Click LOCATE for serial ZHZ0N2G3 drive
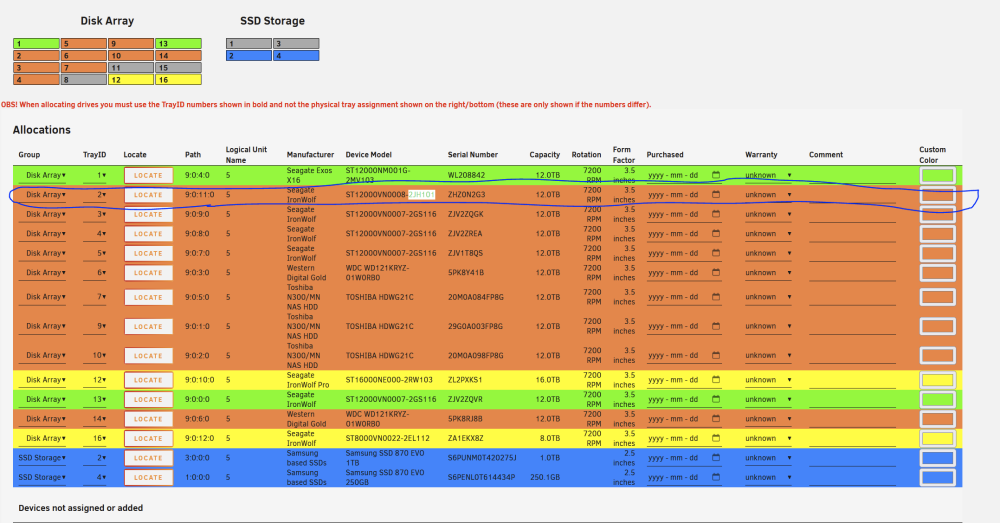The width and height of the screenshot is (1000, 523). pyautogui.click(x=148, y=195)
